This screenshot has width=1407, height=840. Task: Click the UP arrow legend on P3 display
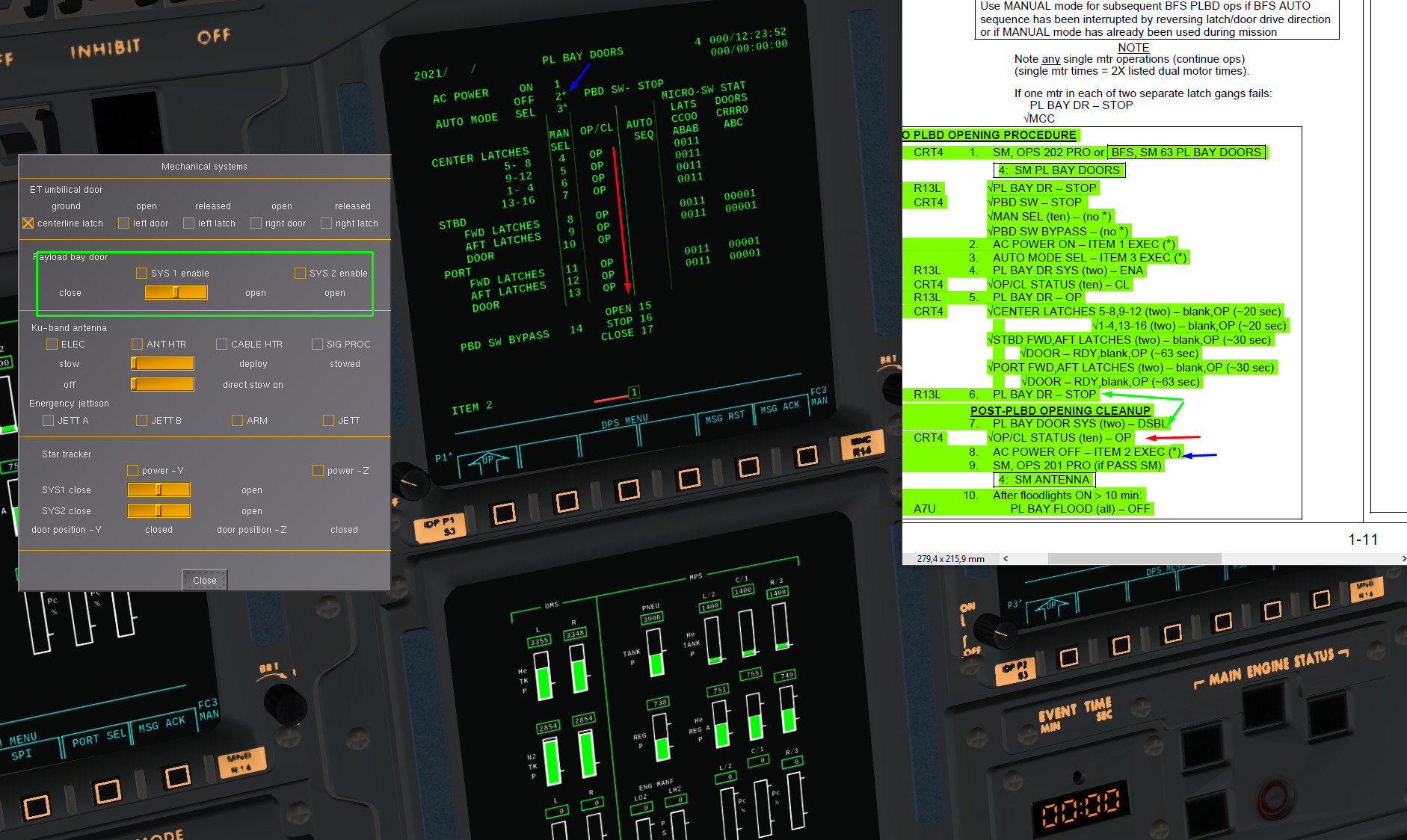[x=1050, y=607]
